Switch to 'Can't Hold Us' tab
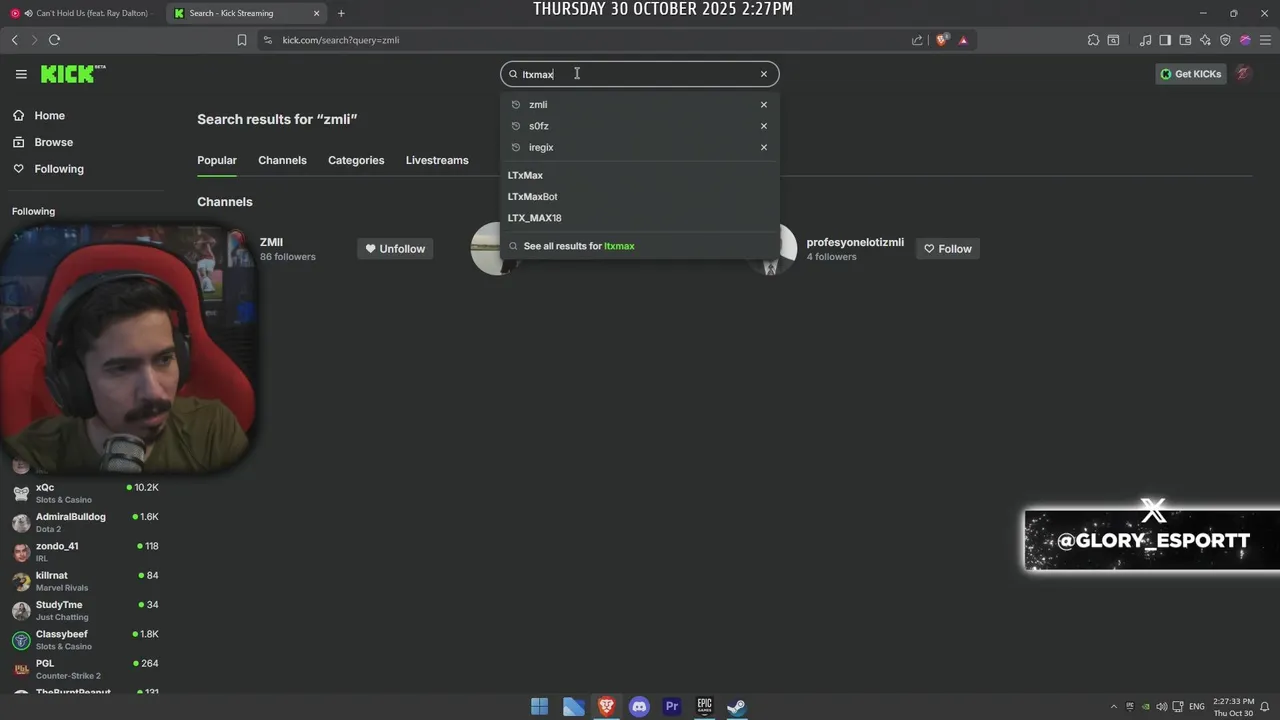 [82, 13]
